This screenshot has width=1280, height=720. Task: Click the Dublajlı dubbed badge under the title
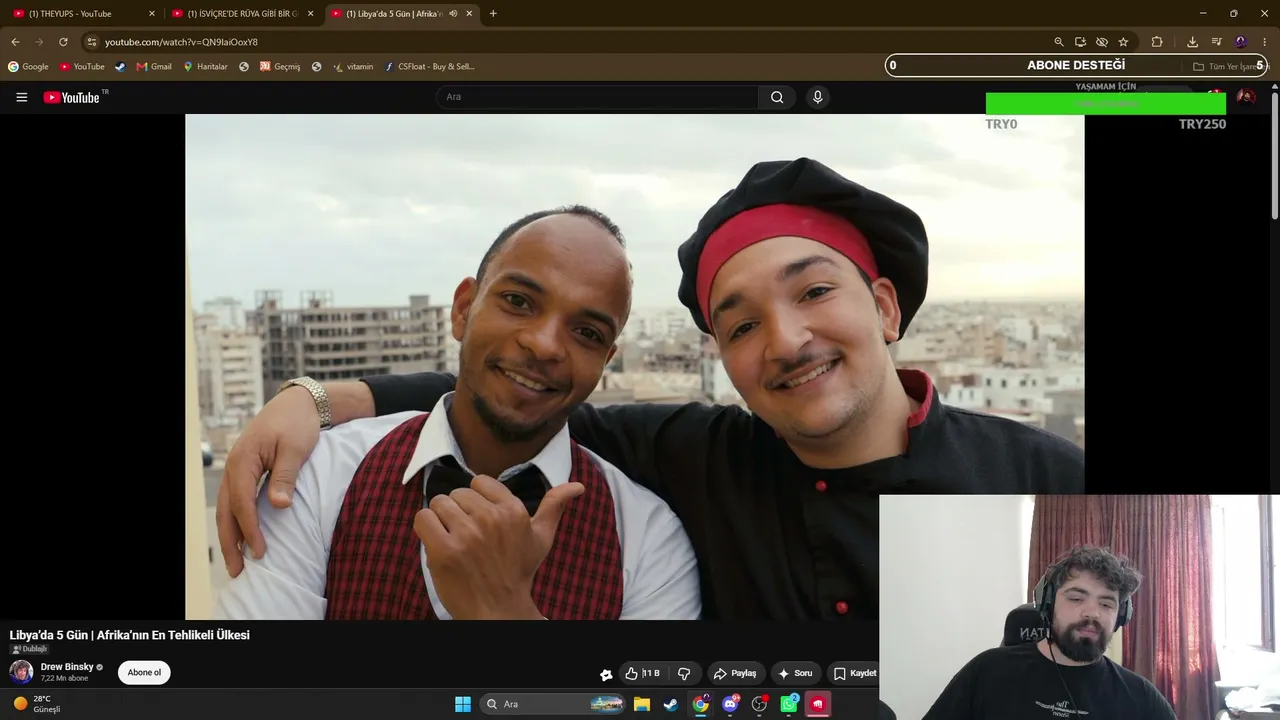(29, 649)
